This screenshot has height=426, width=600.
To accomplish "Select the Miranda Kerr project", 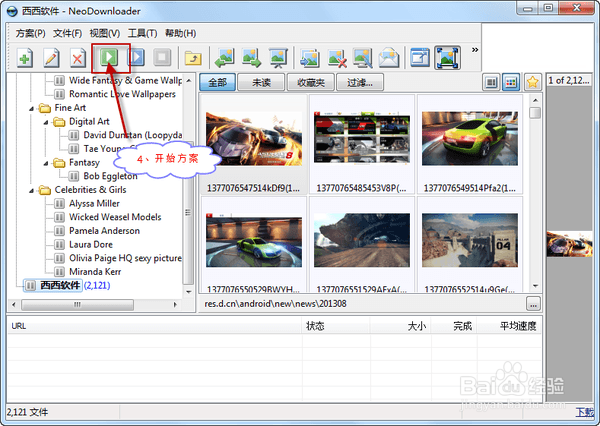I will coord(95,272).
